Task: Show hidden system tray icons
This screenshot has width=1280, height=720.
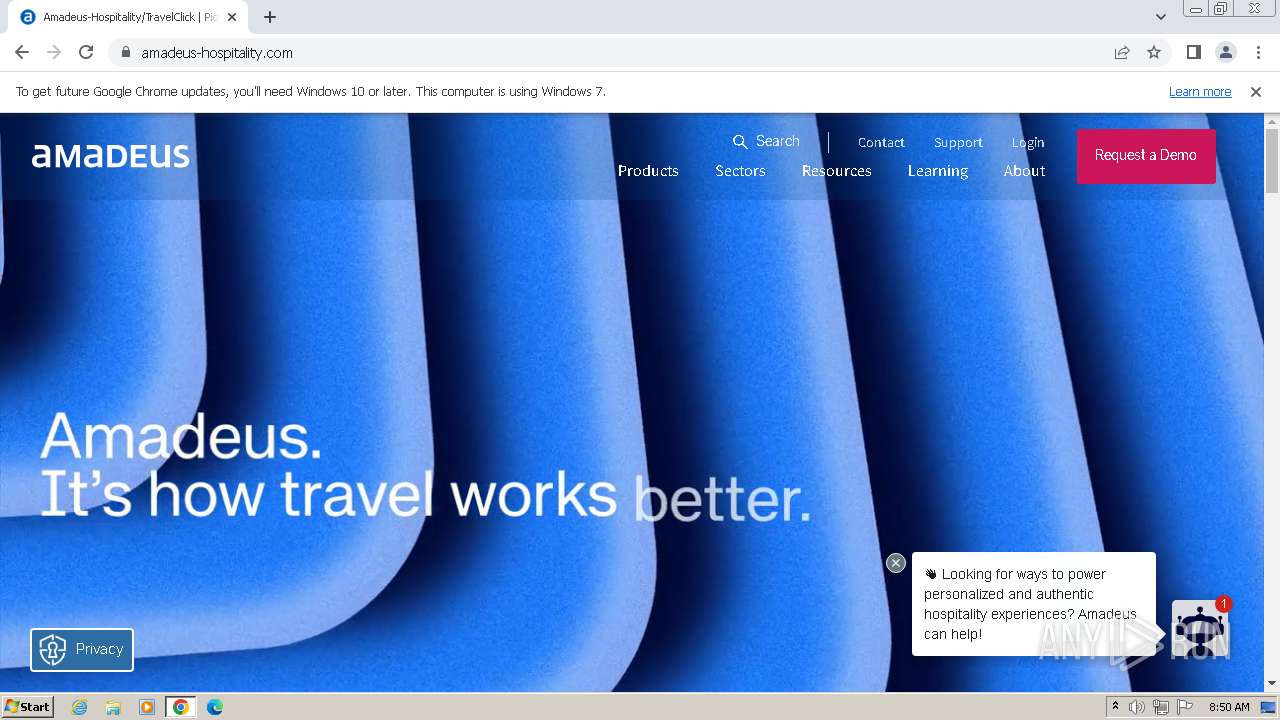Action: pos(1115,707)
